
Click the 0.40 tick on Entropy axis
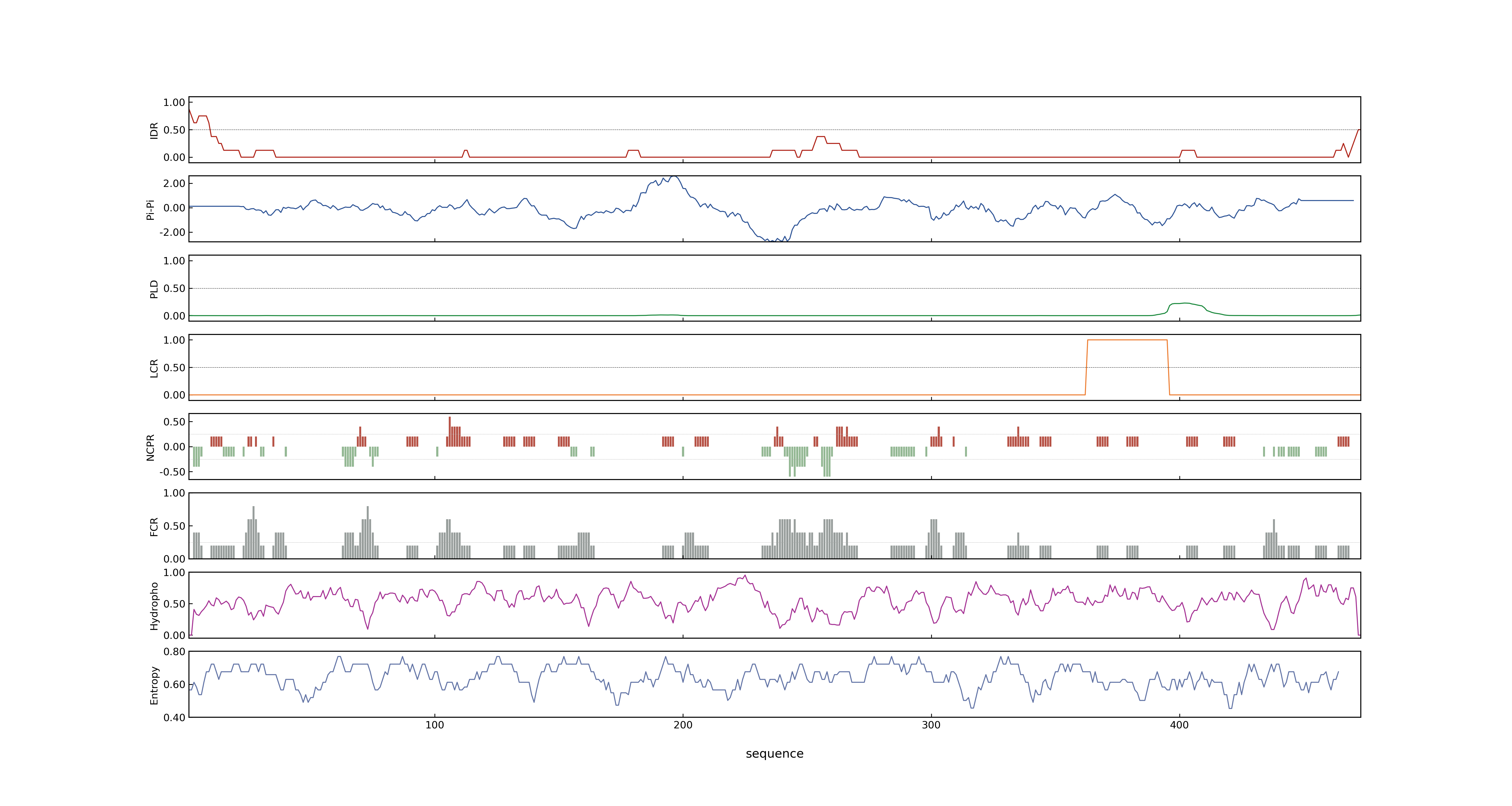click(x=174, y=717)
